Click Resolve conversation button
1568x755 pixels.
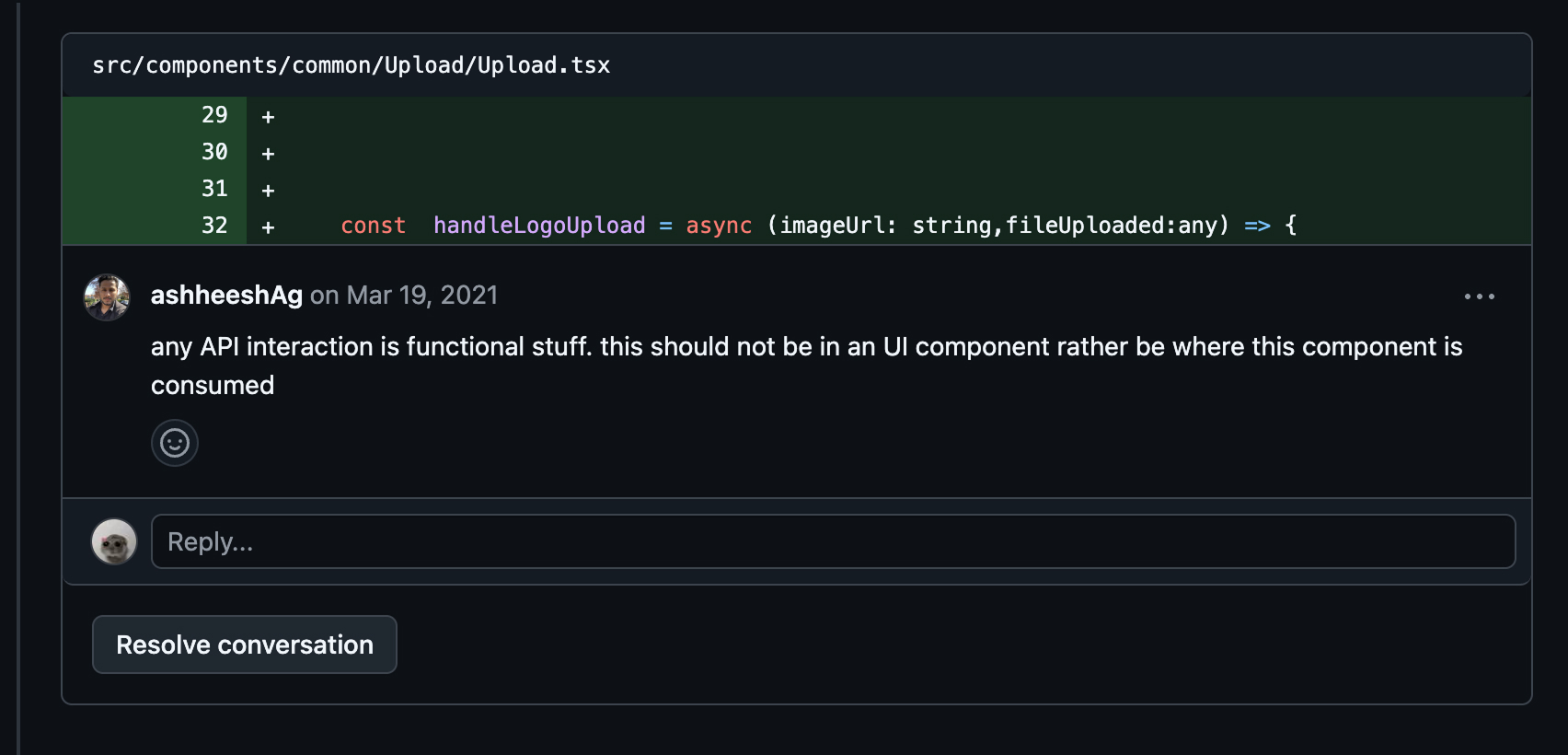pyautogui.click(x=245, y=645)
